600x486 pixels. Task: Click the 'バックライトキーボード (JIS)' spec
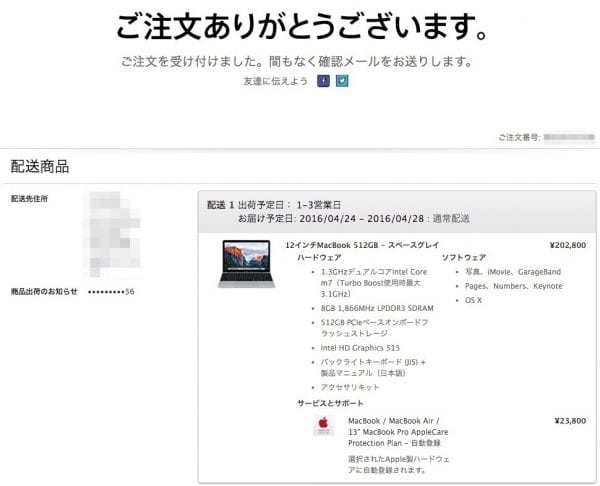[373, 367]
